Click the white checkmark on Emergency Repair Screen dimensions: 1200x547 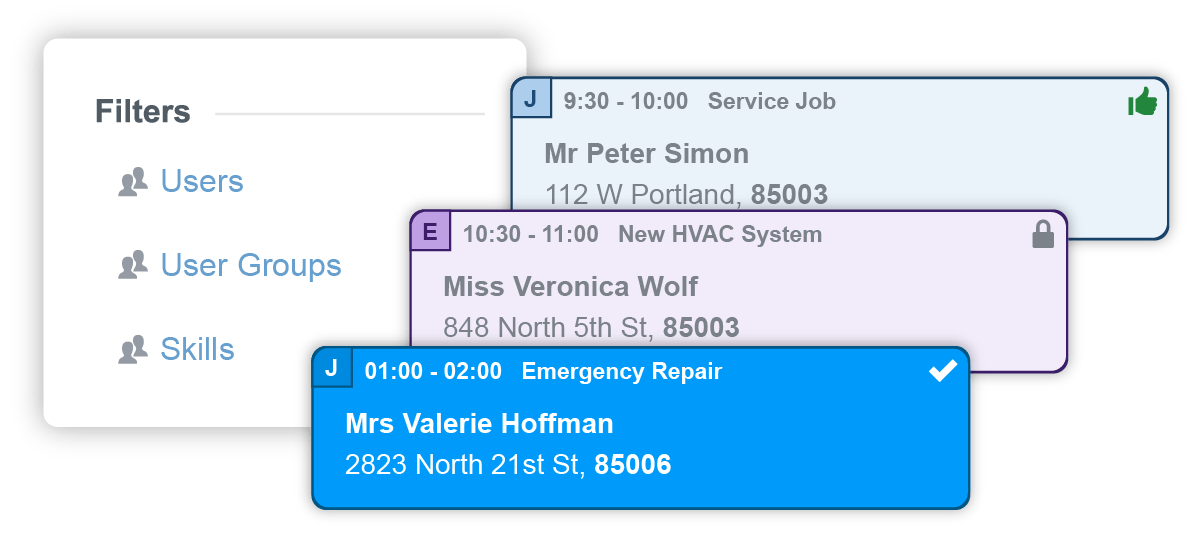pyautogui.click(x=942, y=371)
